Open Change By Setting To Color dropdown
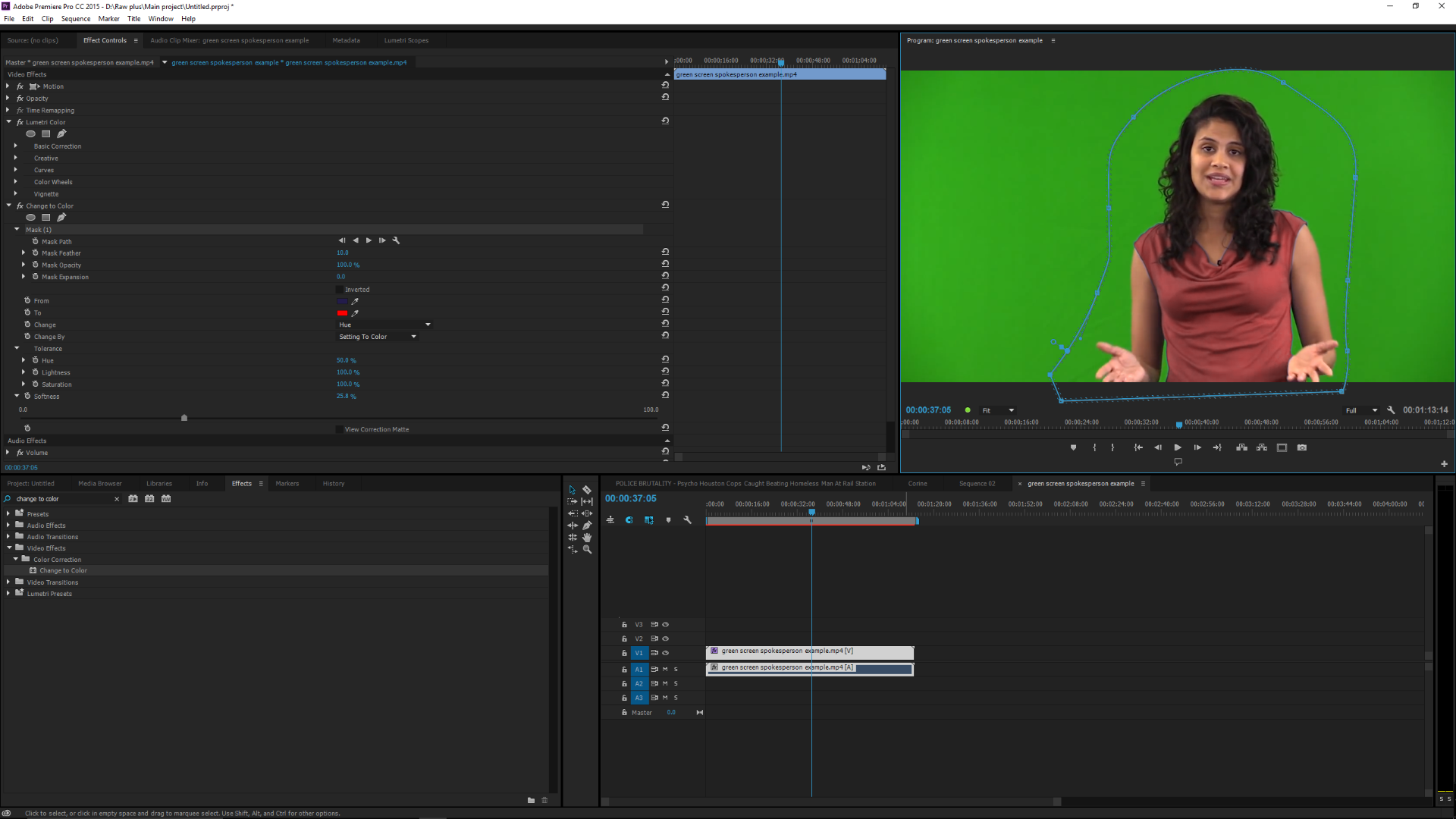 tap(377, 337)
